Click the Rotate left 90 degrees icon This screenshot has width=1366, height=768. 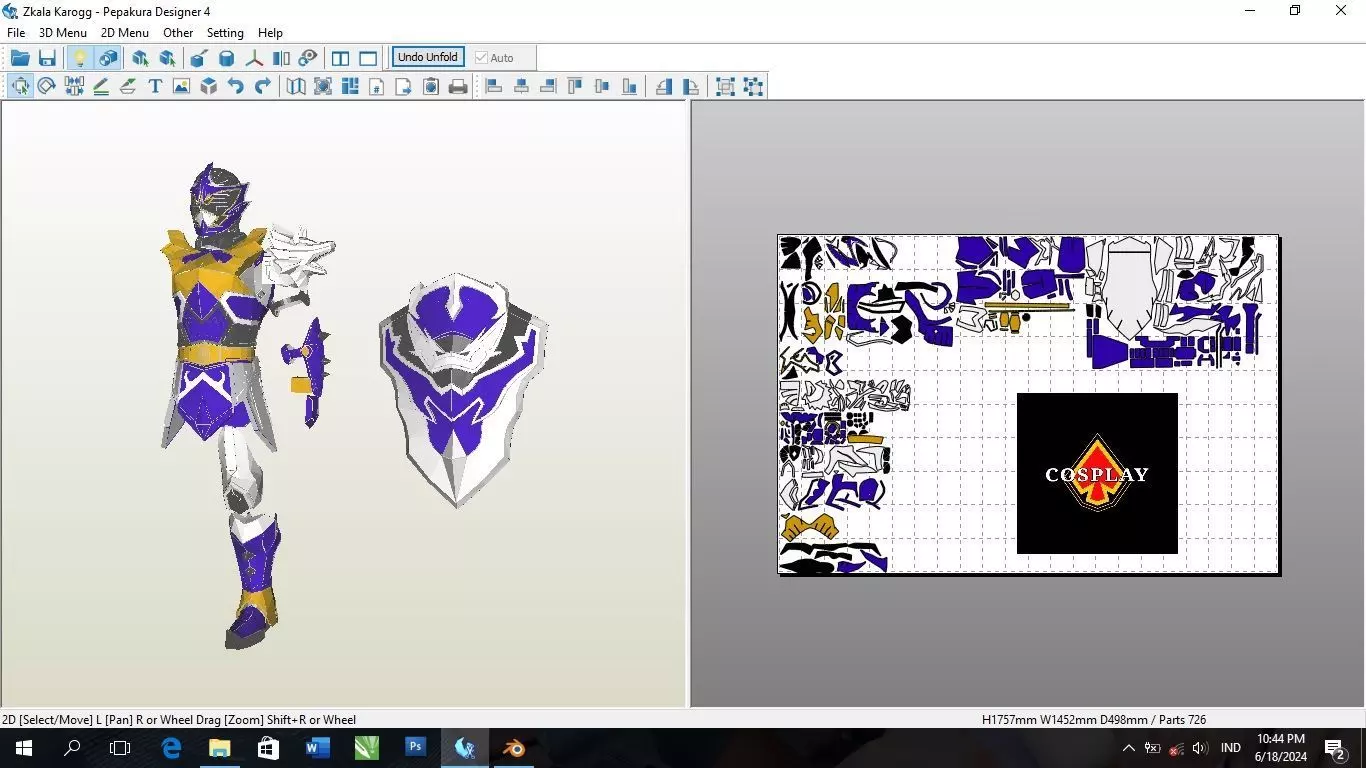click(x=664, y=86)
